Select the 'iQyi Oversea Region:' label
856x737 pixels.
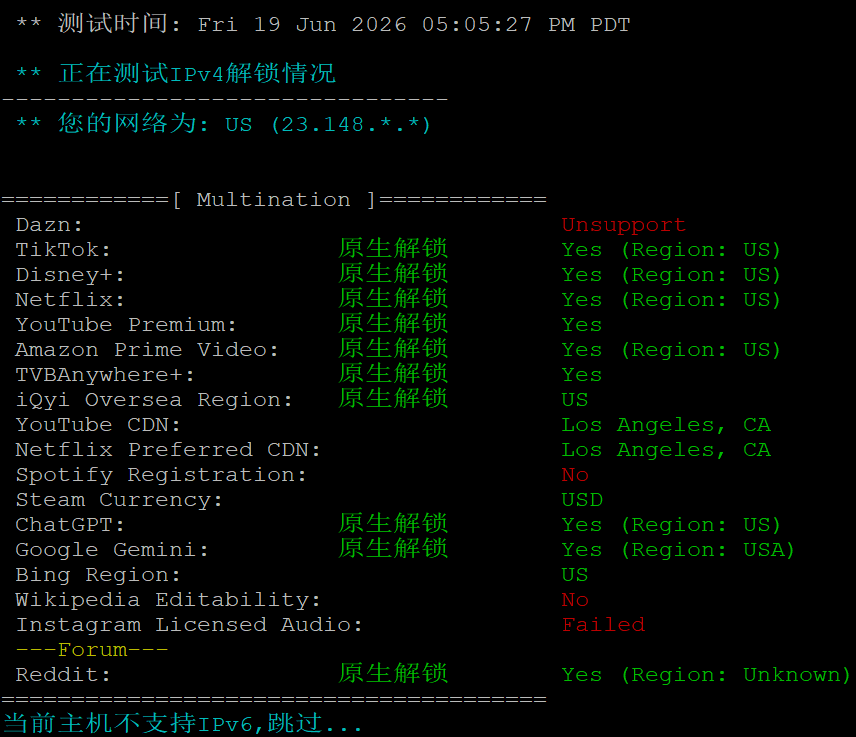click(x=154, y=400)
